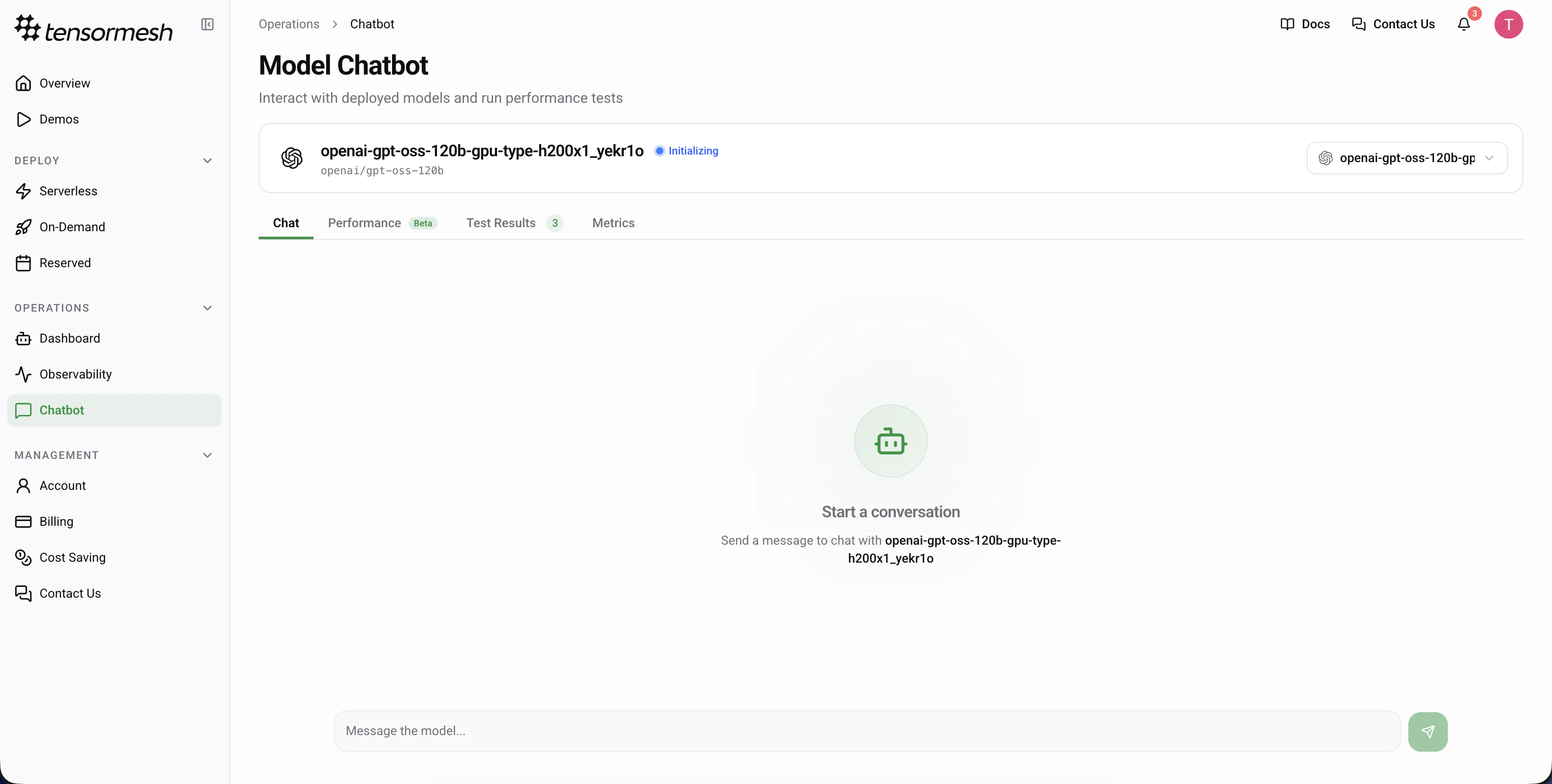Image resolution: width=1552 pixels, height=784 pixels.
Task: Click the Chatbot message icon in sidebar
Action: (23, 410)
